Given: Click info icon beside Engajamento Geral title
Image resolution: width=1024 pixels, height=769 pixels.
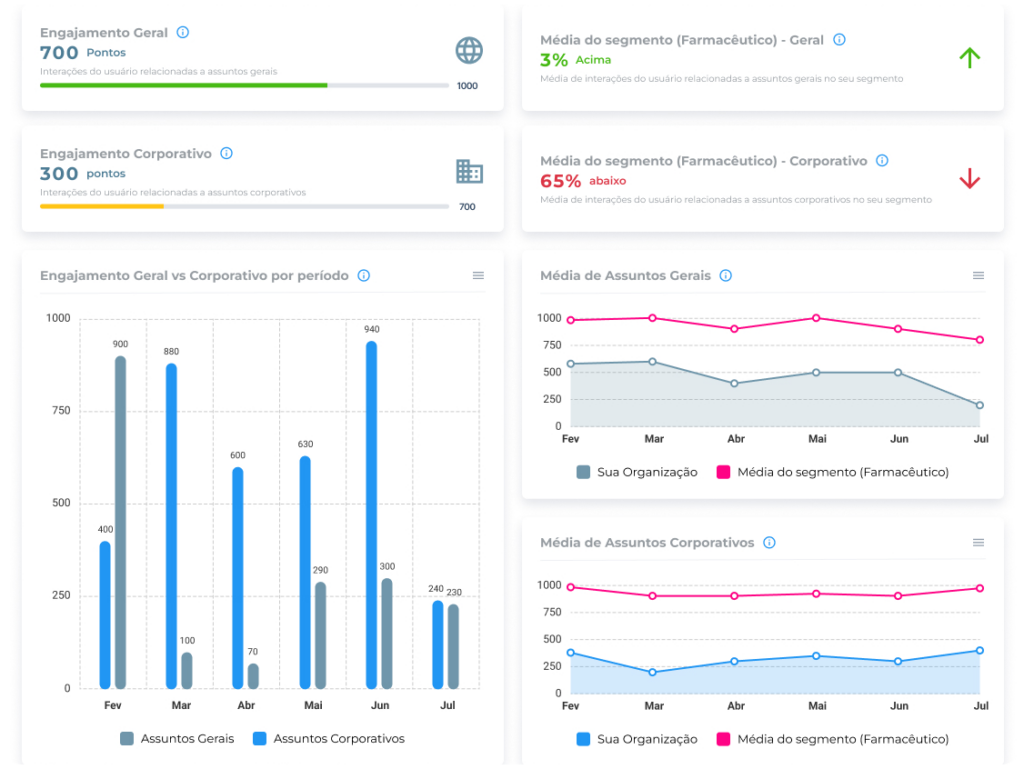Looking at the screenshot, I should 182,32.
